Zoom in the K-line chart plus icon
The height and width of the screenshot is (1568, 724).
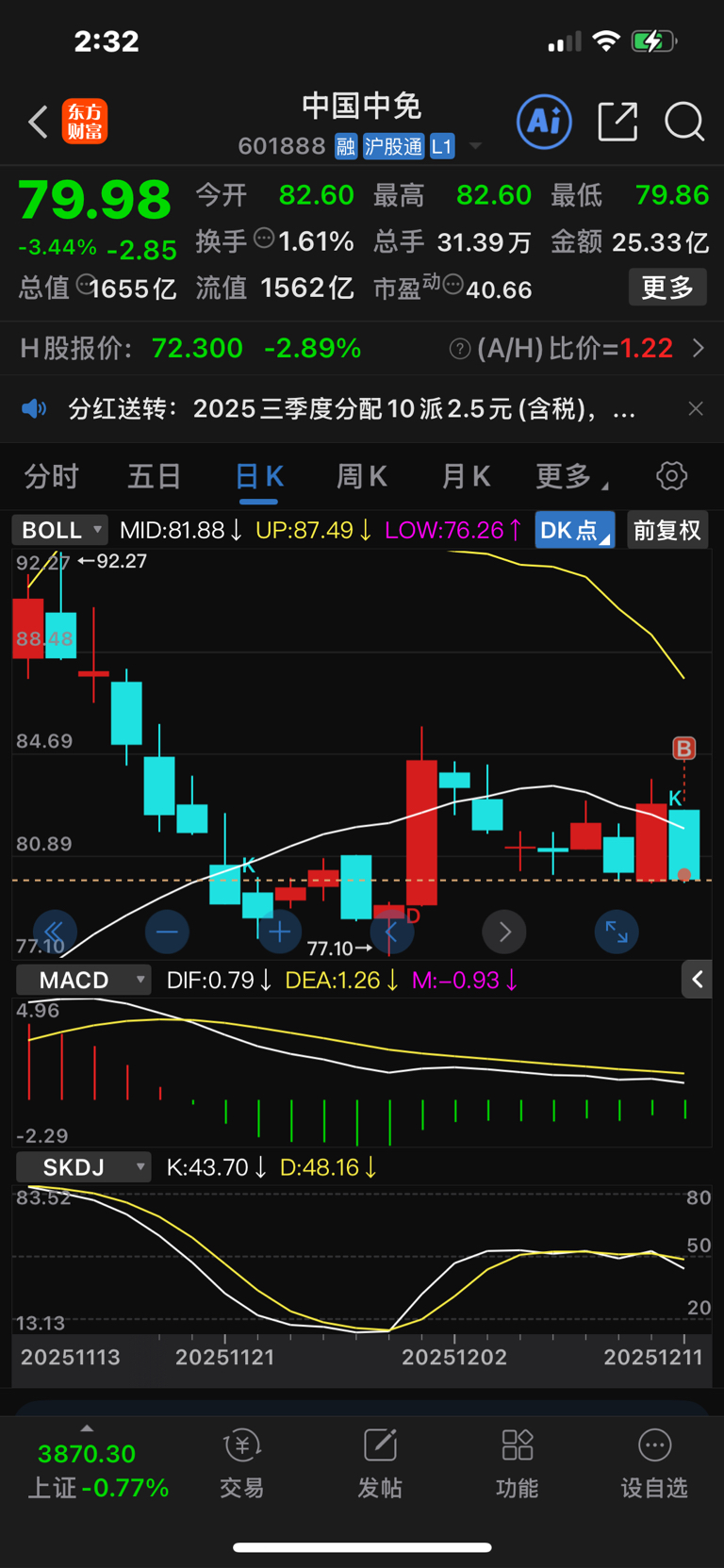(279, 932)
